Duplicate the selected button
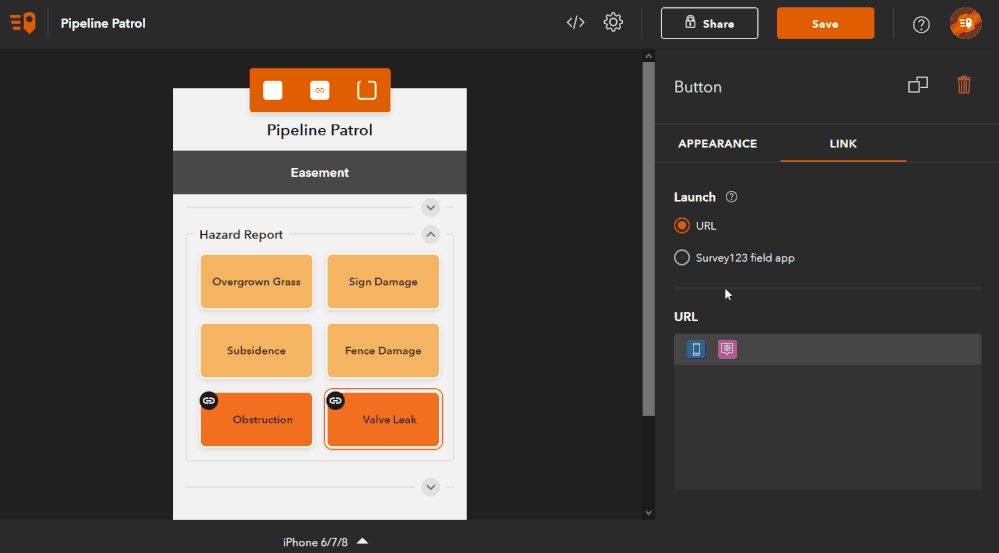The height and width of the screenshot is (553, 999). (x=917, y=85)
